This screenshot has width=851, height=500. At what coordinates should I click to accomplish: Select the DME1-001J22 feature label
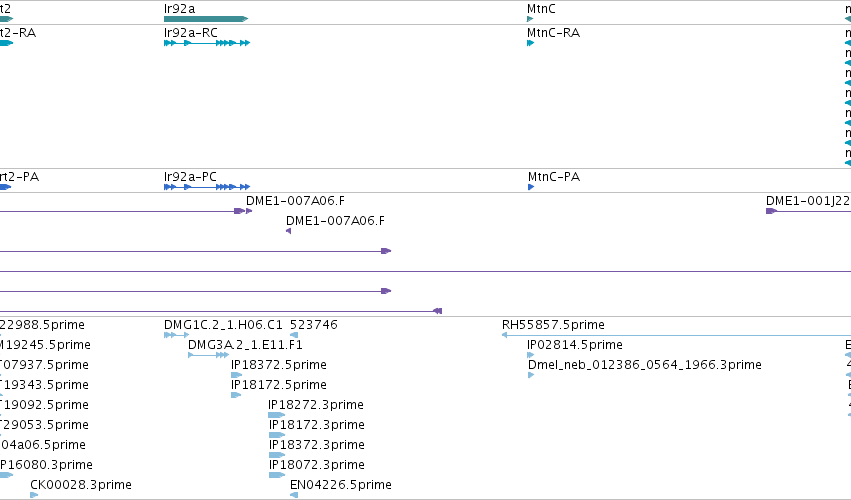(x=808, y=201)
